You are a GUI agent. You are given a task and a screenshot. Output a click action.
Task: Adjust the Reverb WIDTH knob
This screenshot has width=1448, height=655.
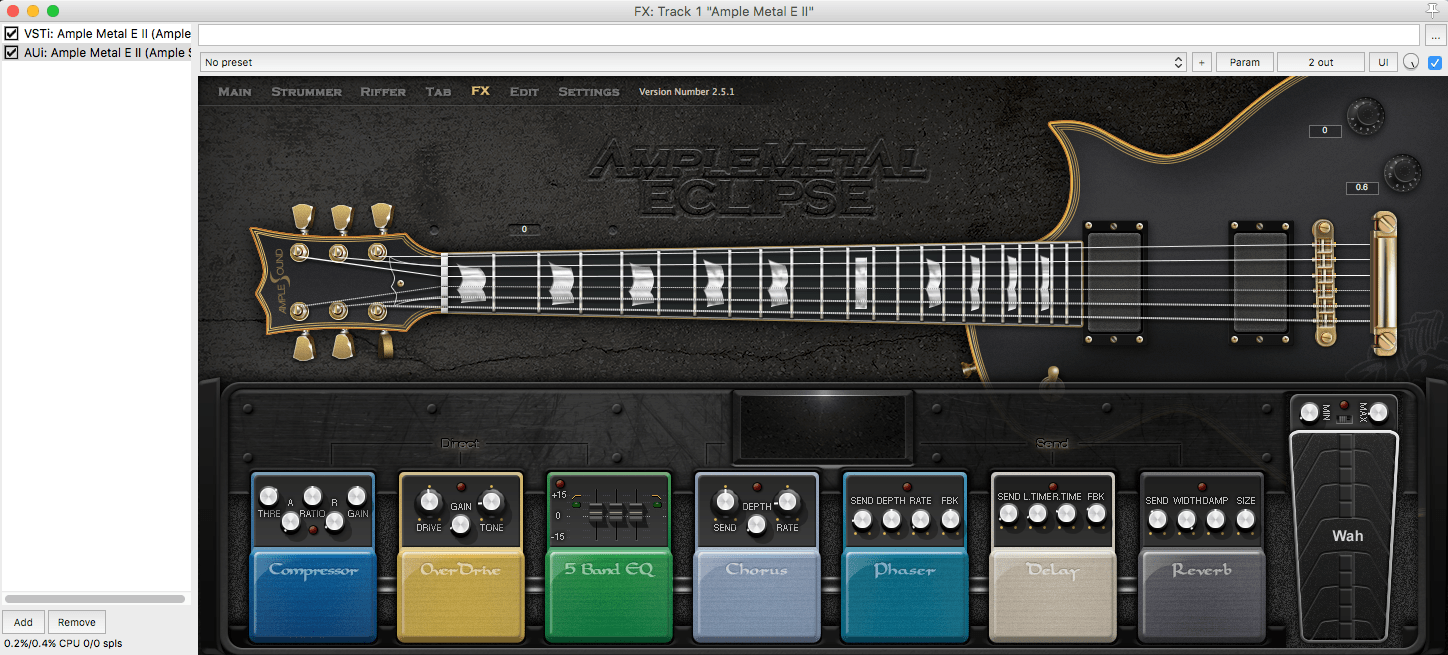1186,519
